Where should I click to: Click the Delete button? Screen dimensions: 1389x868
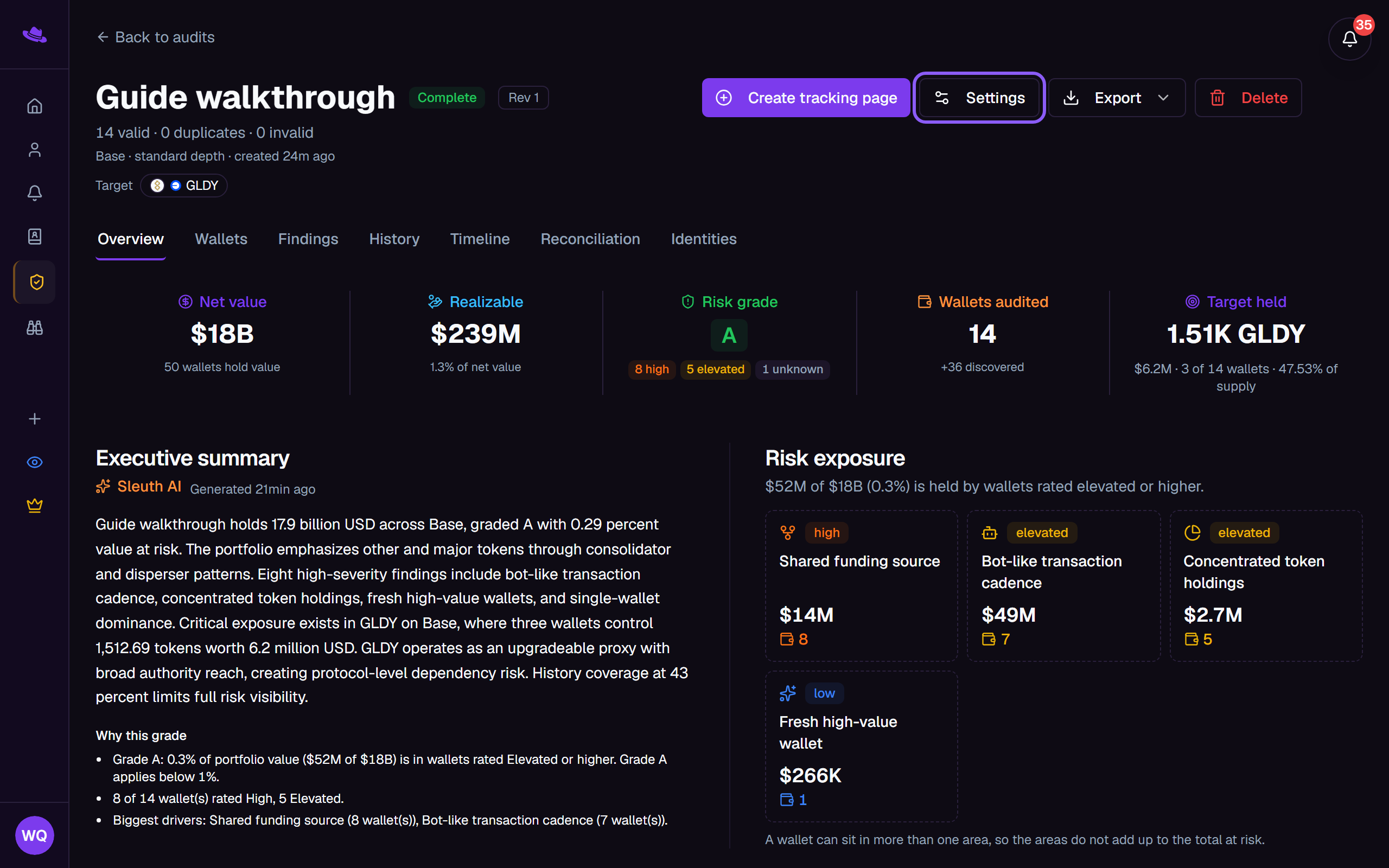click(1248, 98)
